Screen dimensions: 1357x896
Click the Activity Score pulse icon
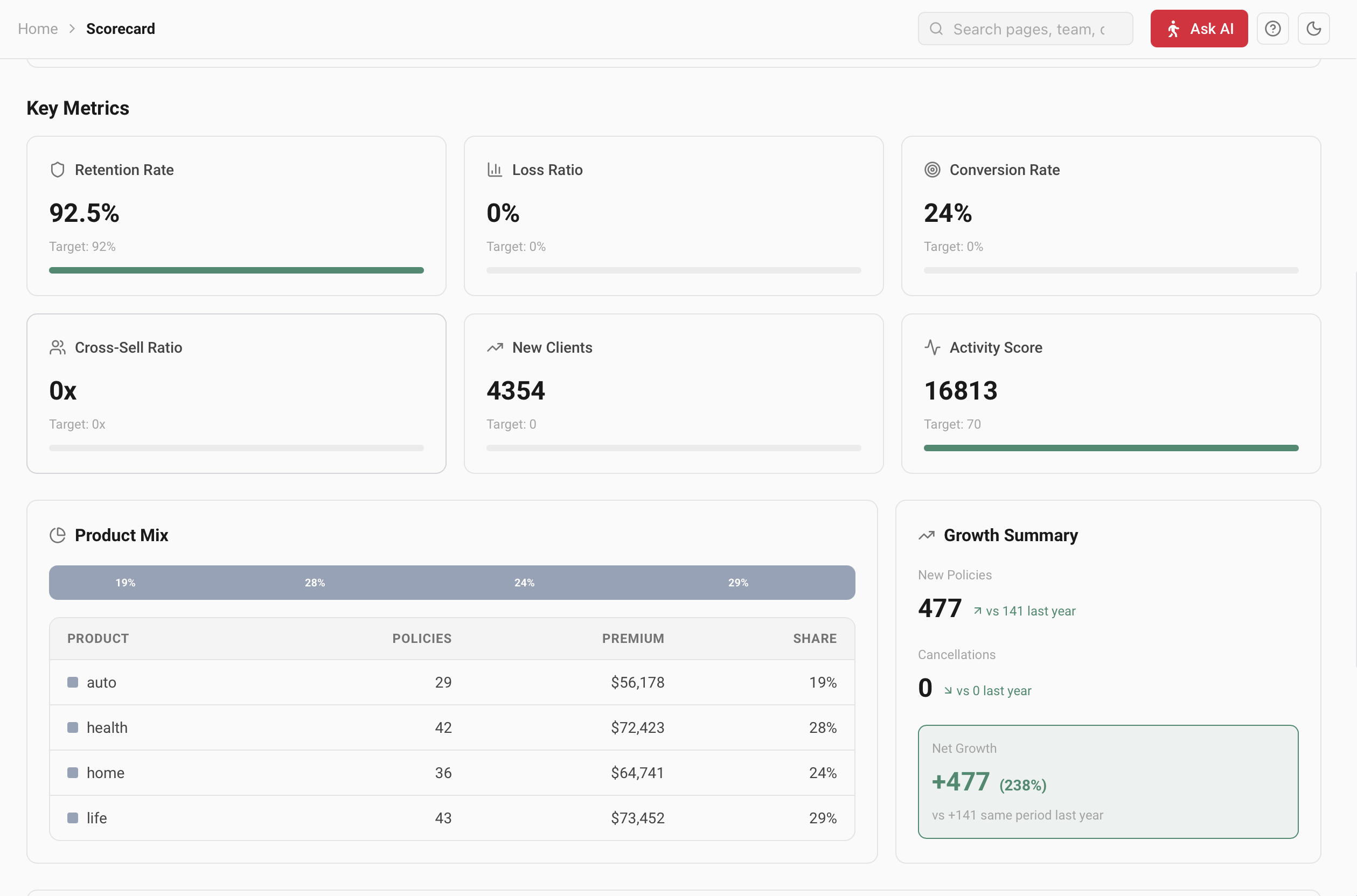coord(932,347)
